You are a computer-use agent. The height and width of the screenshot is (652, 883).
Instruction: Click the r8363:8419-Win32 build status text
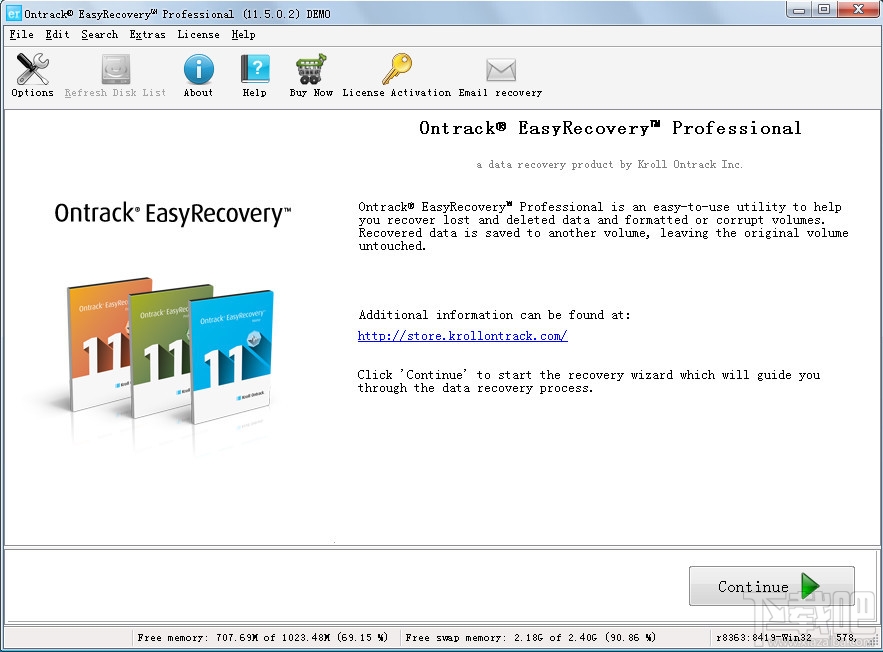[764, 637]
